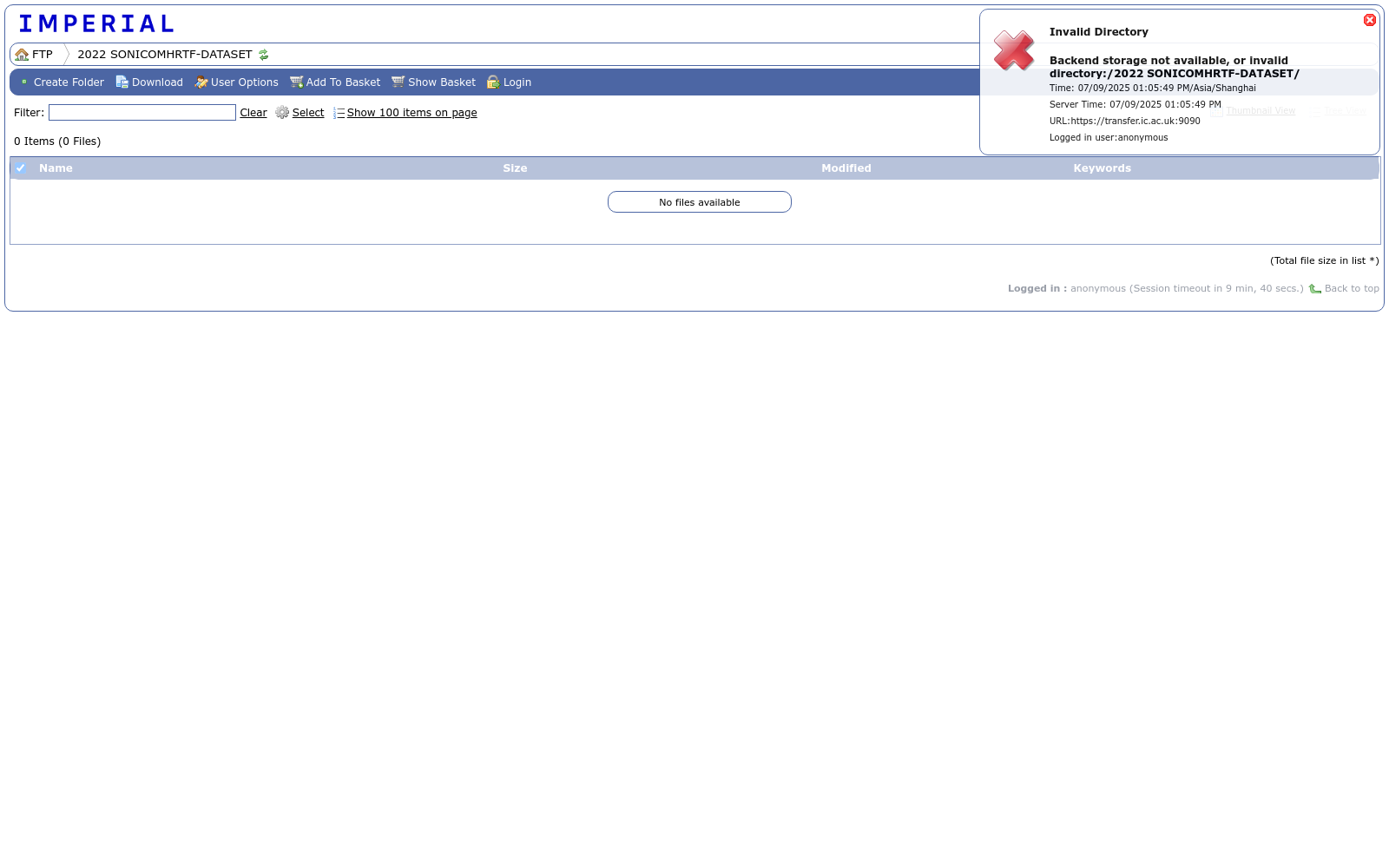Click the Back to top link
The width and height of the screenshot is (1389, 868).
click(1352, 289)
